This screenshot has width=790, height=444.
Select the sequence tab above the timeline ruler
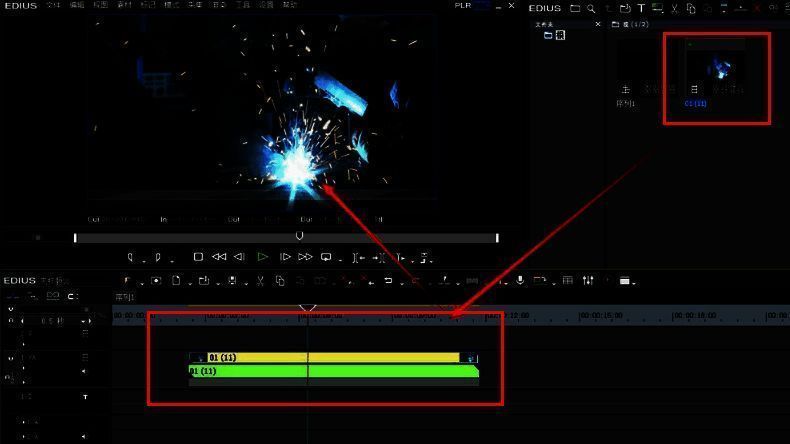(125, 297)
